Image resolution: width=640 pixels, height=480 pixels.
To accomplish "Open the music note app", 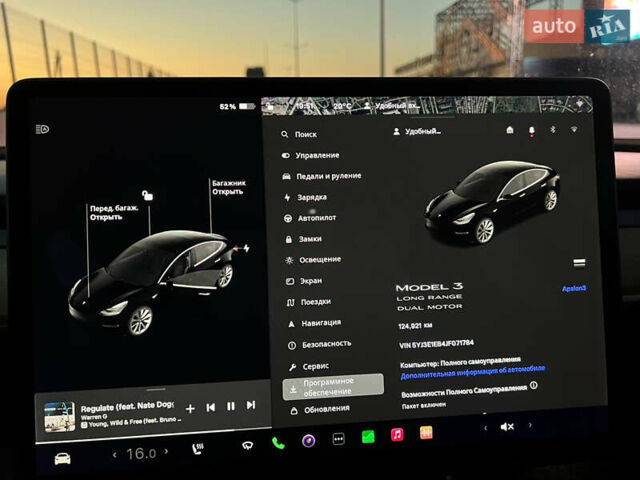I will [x=397, y=434].
